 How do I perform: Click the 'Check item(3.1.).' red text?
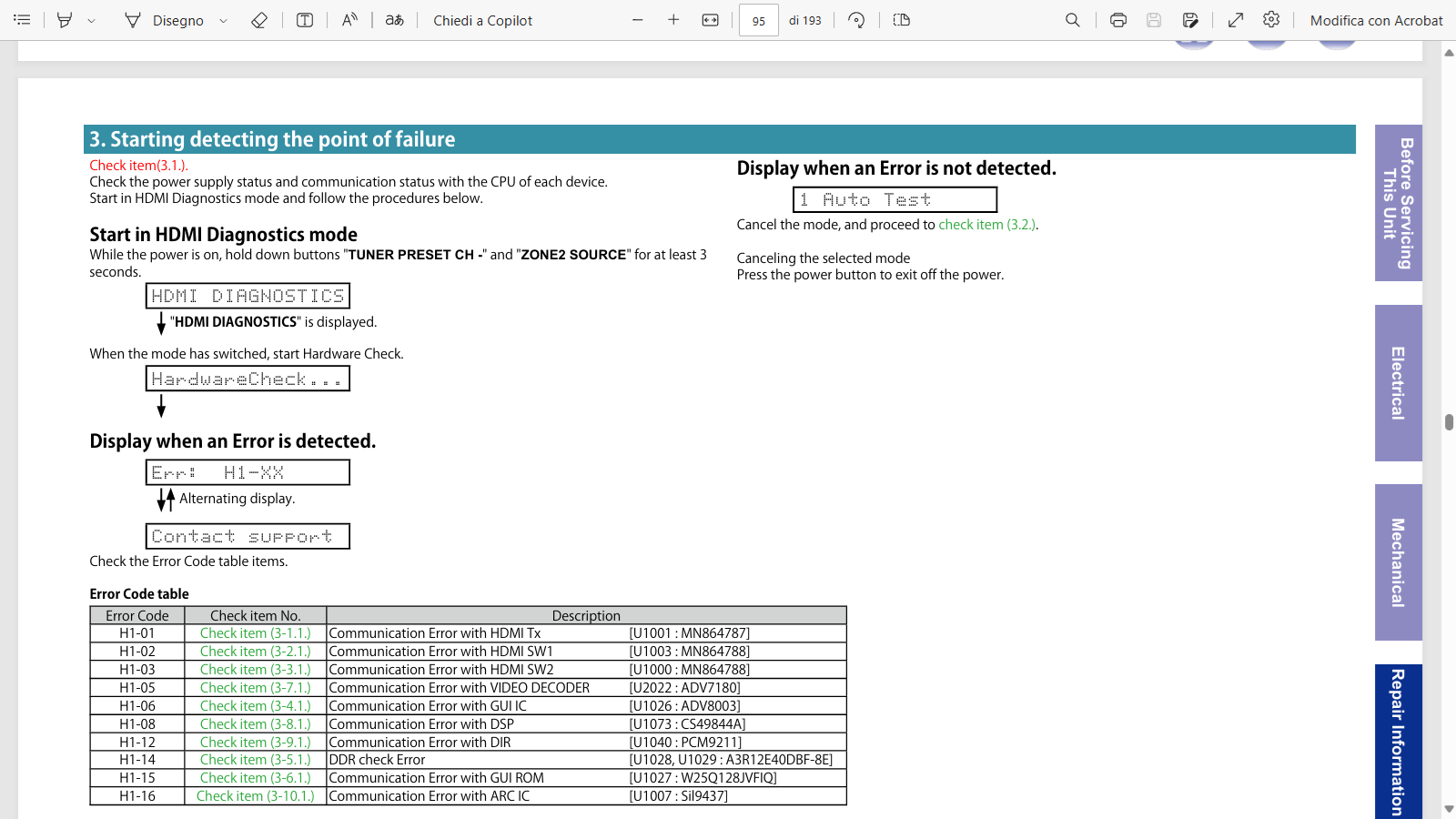[x=138, y=166]
